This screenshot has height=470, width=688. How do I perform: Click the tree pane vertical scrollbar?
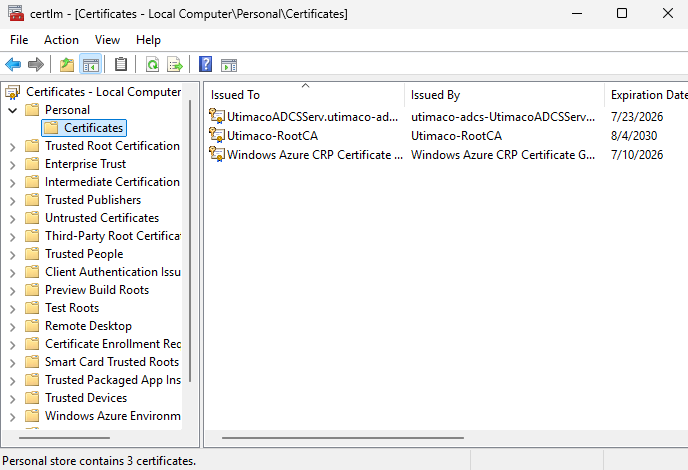point(190,250)
